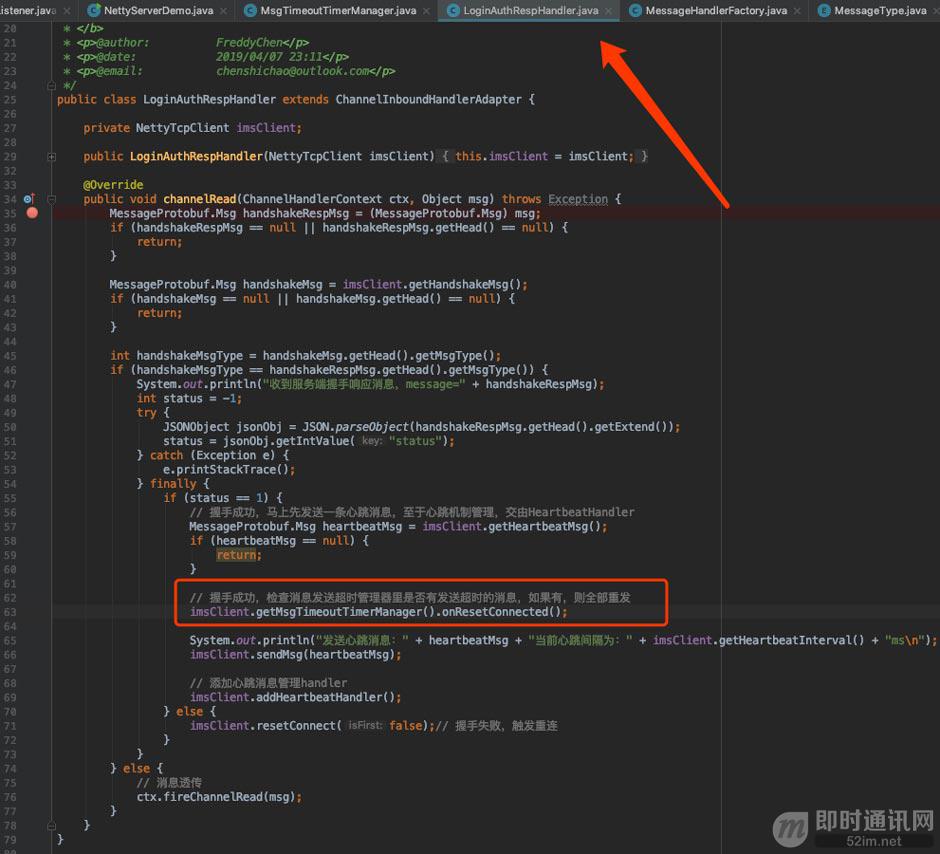Click getHandshakeMsg() call on line 40

click(x=464, y=284)
